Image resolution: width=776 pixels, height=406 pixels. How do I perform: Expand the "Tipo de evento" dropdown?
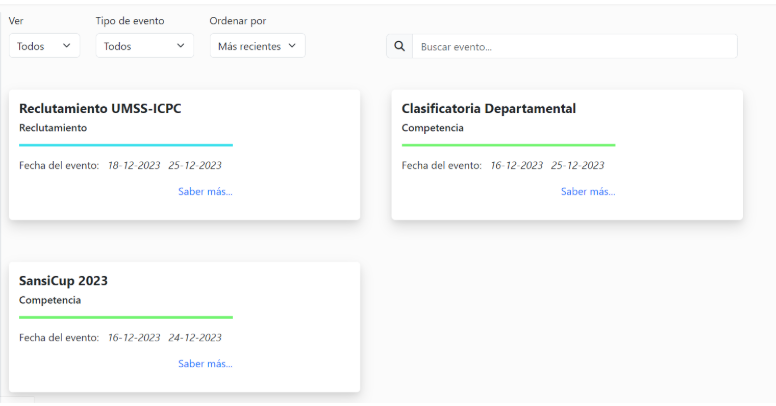click(x=144, y=46)
